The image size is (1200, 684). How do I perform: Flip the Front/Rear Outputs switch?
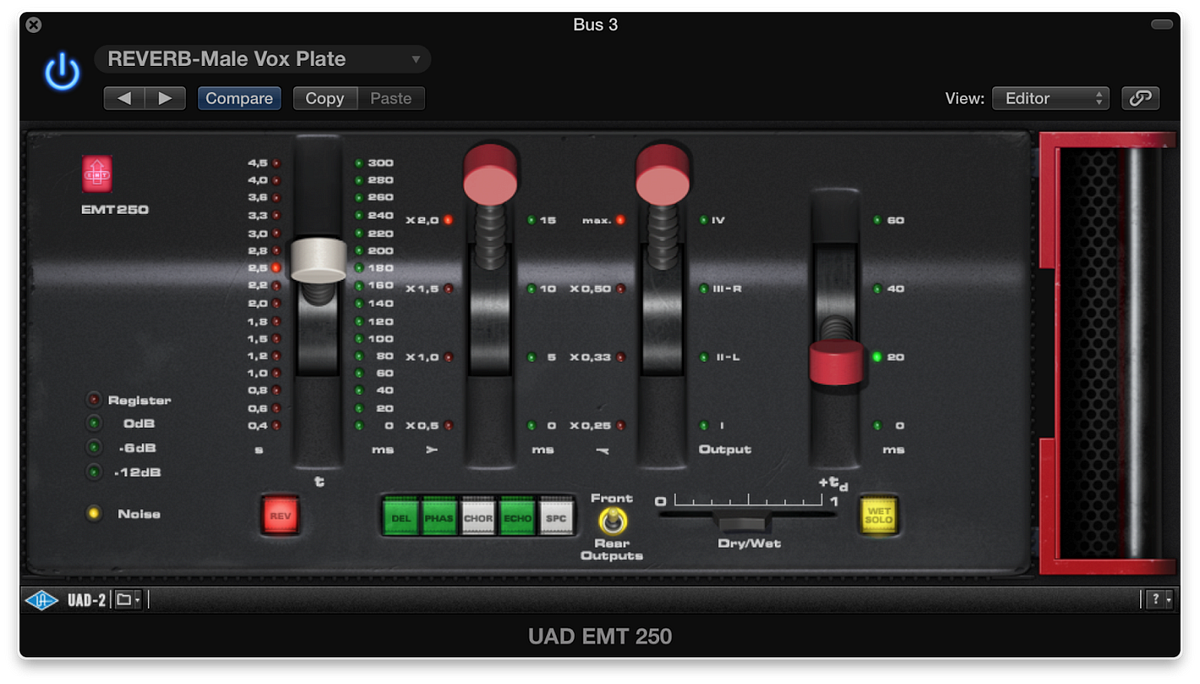tap(613, 520)
